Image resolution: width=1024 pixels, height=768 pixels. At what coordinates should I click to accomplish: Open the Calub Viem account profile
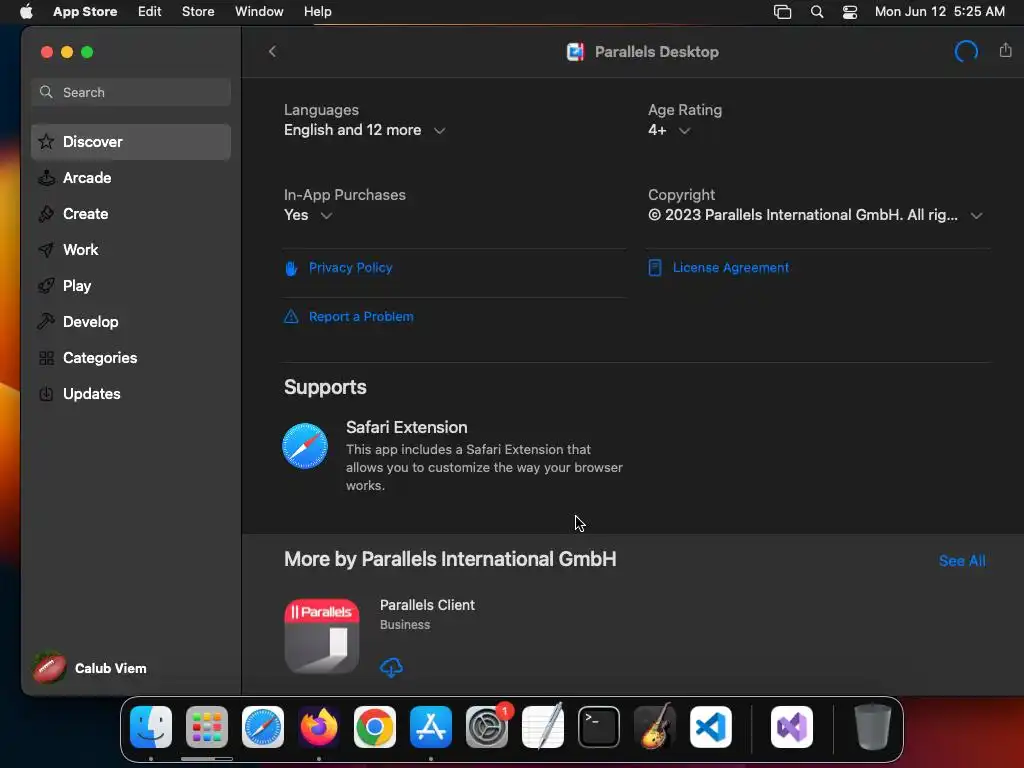pyautogui.click(x=91, y=668)
